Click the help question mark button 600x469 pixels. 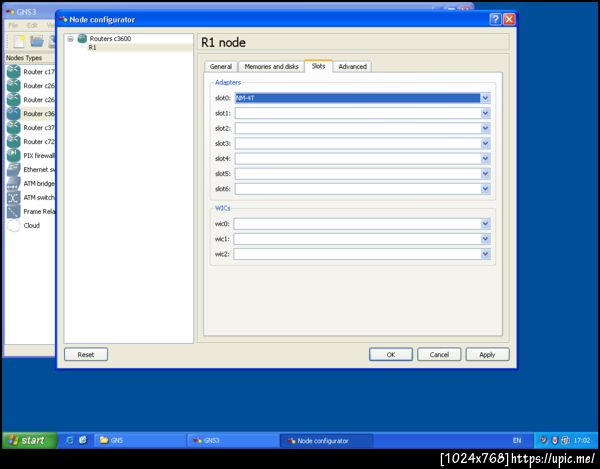[x=495, y=19]
